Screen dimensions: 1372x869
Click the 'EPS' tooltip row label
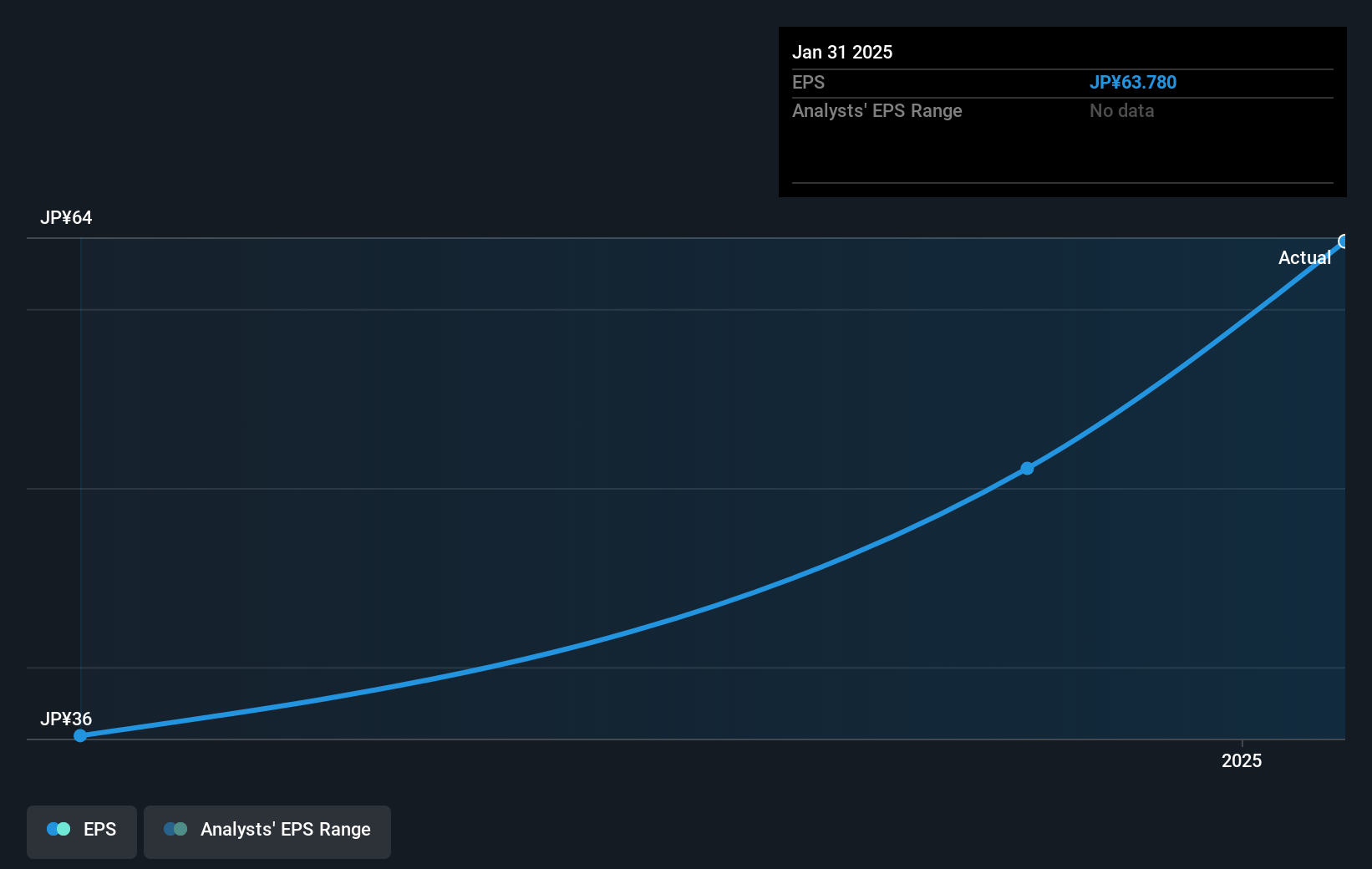808,82
